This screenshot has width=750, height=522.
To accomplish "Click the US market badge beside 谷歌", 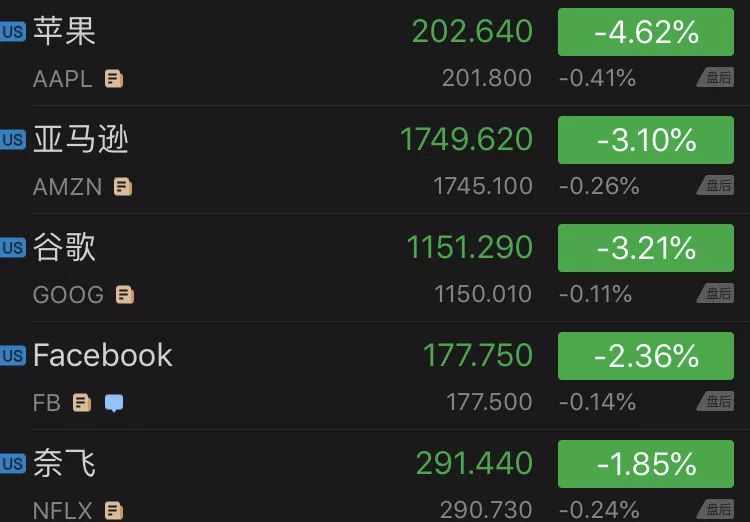I will pyautogui.click(x=12, y=248).
